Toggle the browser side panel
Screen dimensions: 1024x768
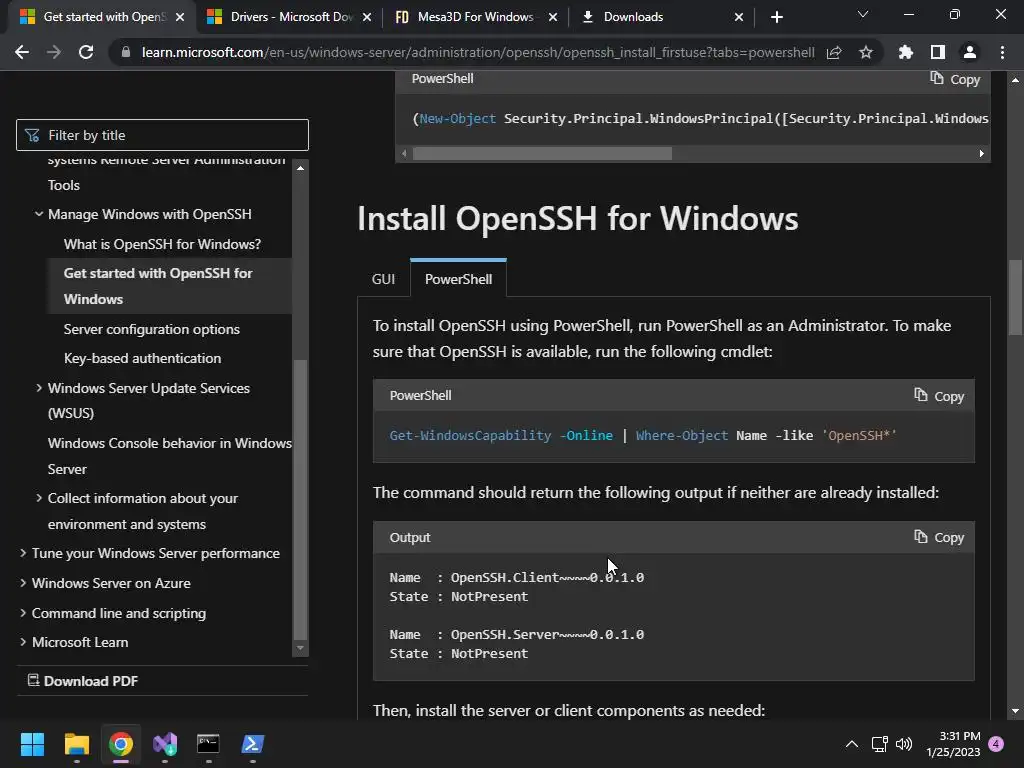click(938, 52)
